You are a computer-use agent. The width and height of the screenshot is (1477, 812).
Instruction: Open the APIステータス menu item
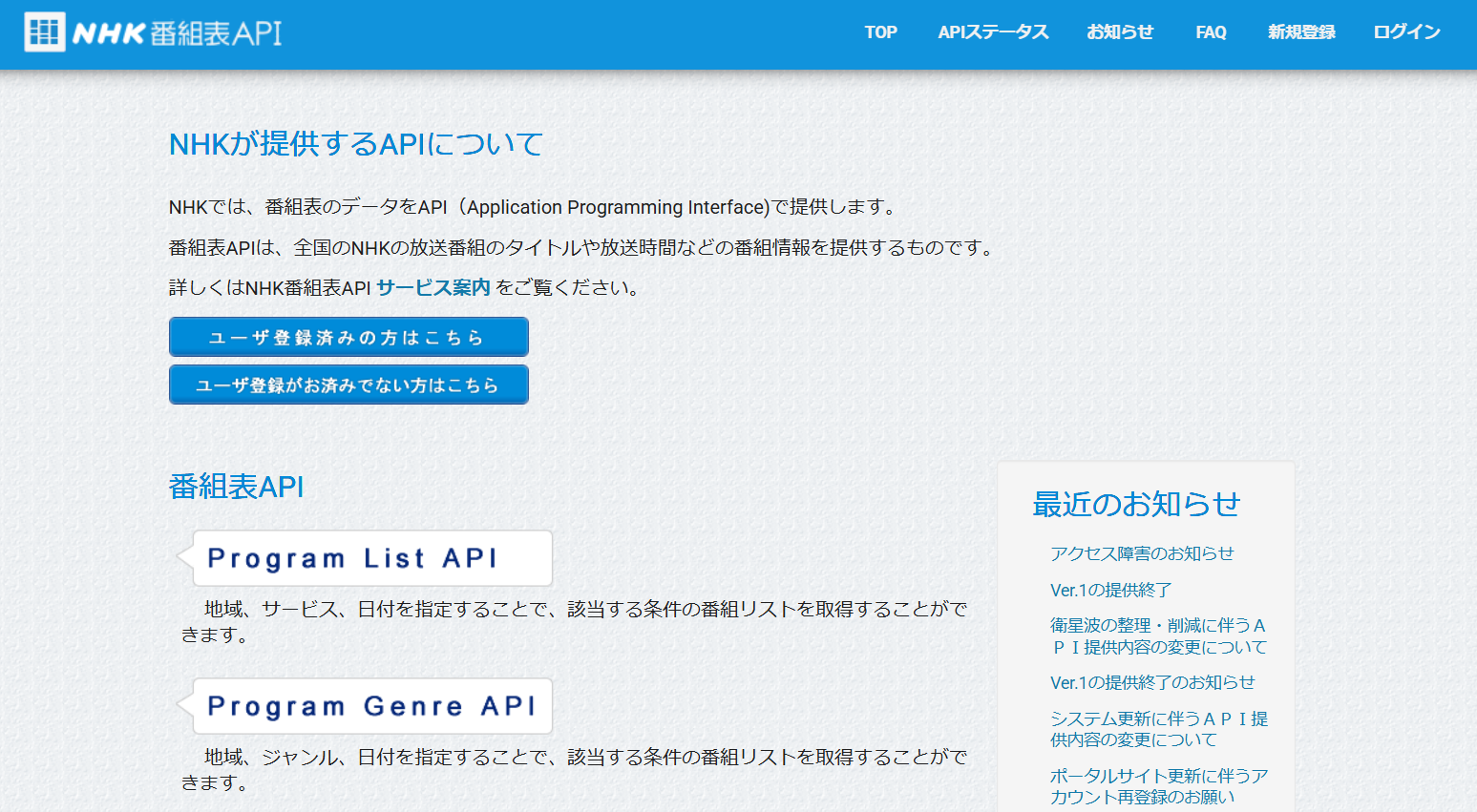tap(993, 32)
